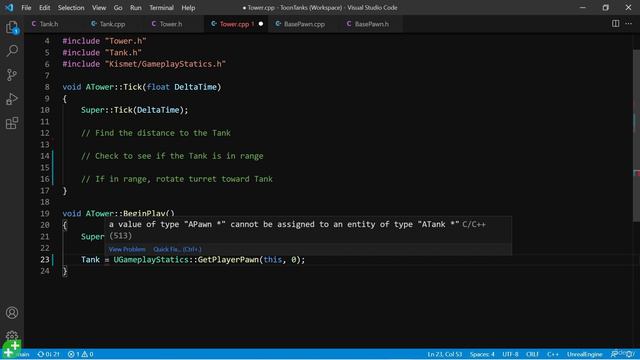Change language mode C++ in status bar
Screen dimensions: 640x360
(553, 354)
